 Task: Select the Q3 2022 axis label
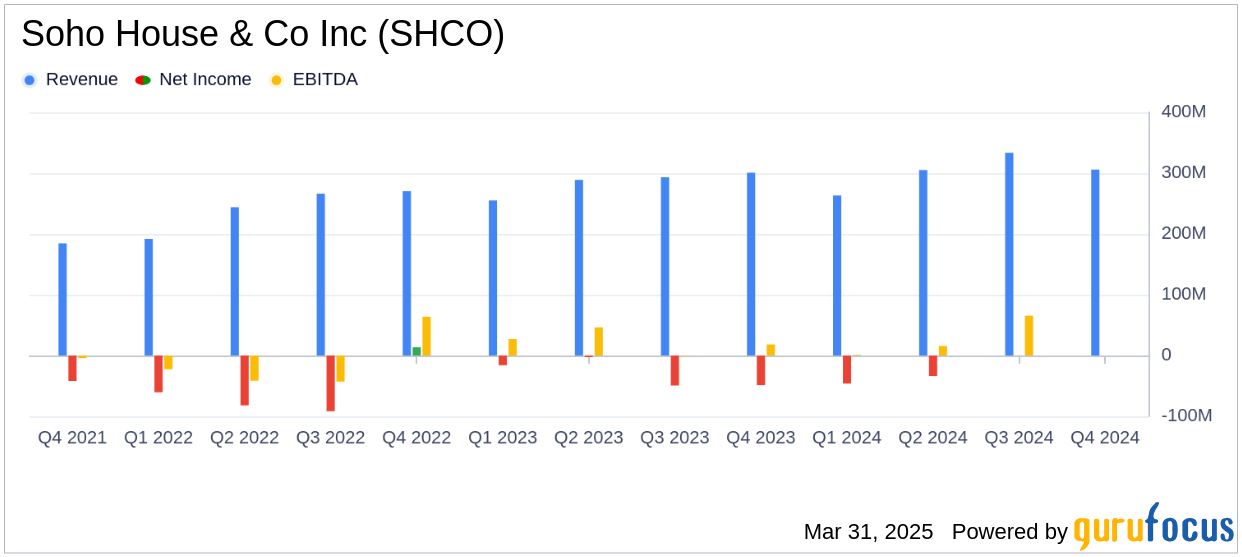(330, 438)
